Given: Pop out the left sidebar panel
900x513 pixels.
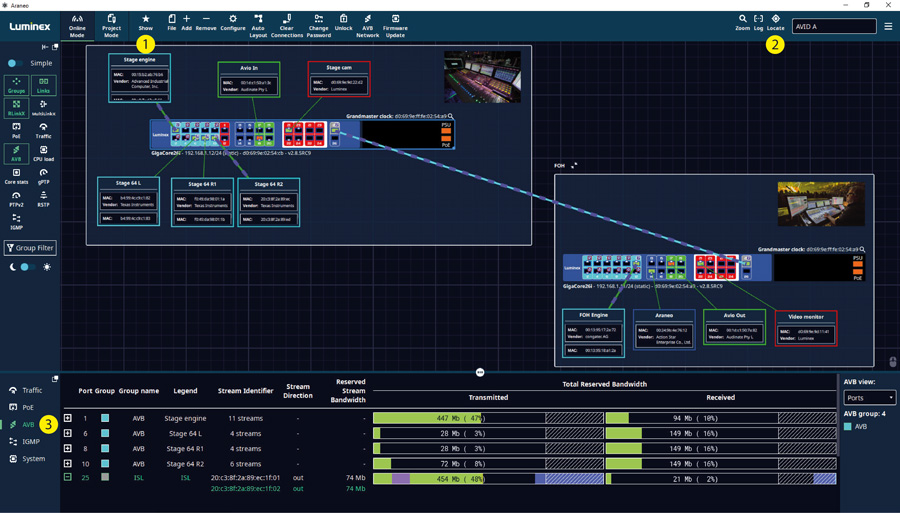Looking at the screenshot, I should tap(55, 47).
